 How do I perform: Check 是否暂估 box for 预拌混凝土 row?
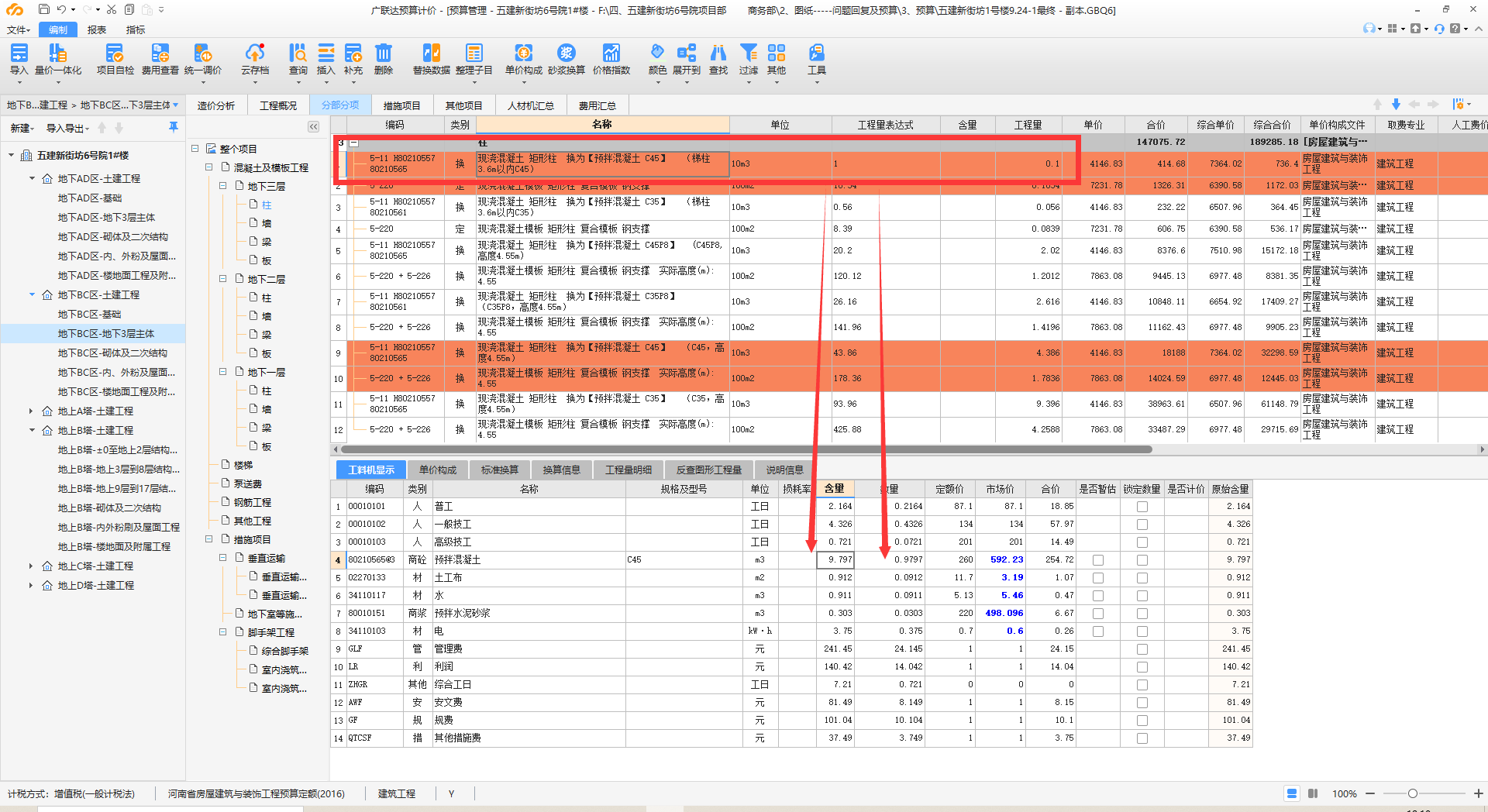coord(1097,560)
